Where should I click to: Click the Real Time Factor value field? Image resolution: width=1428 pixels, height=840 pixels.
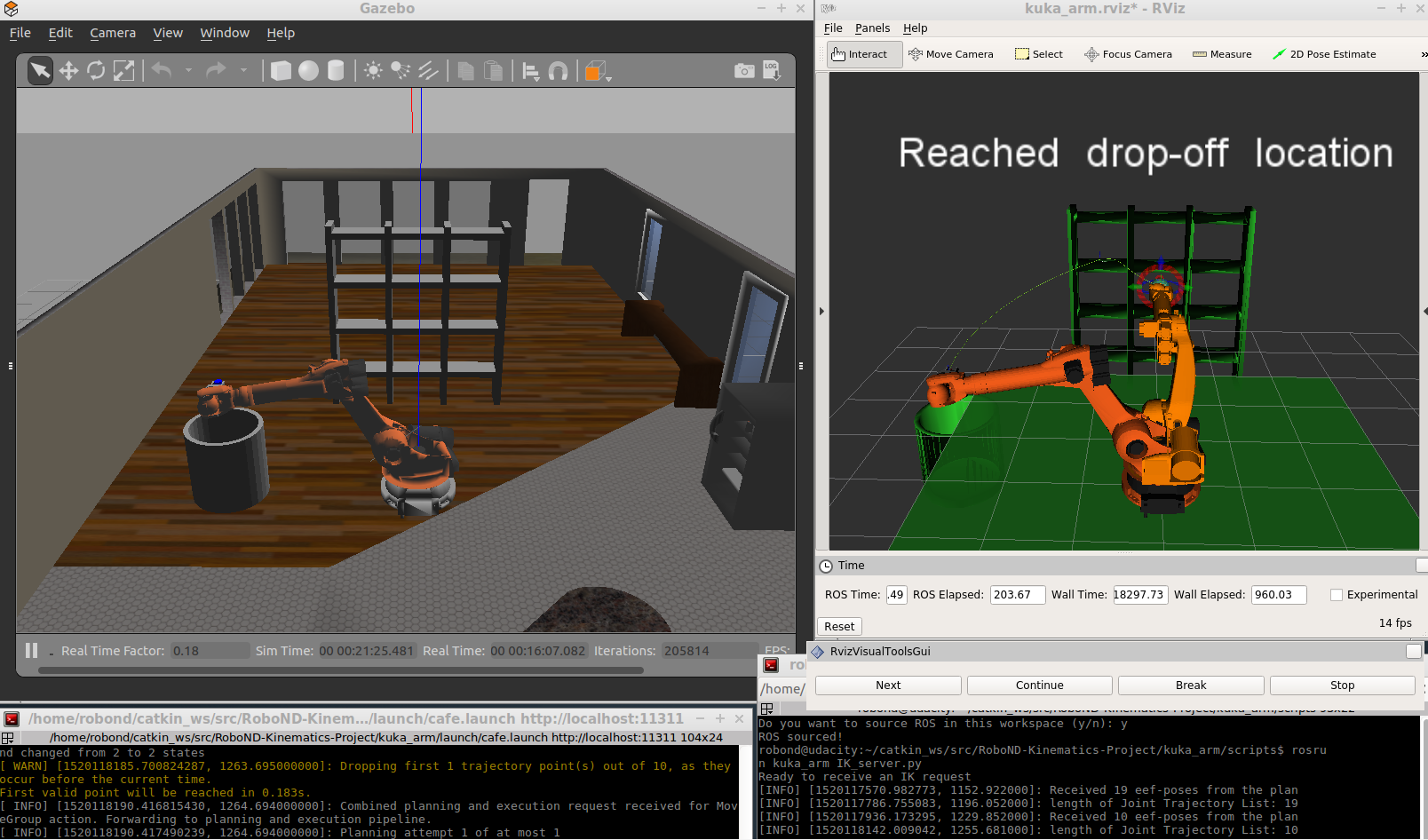tap(210, 651)
